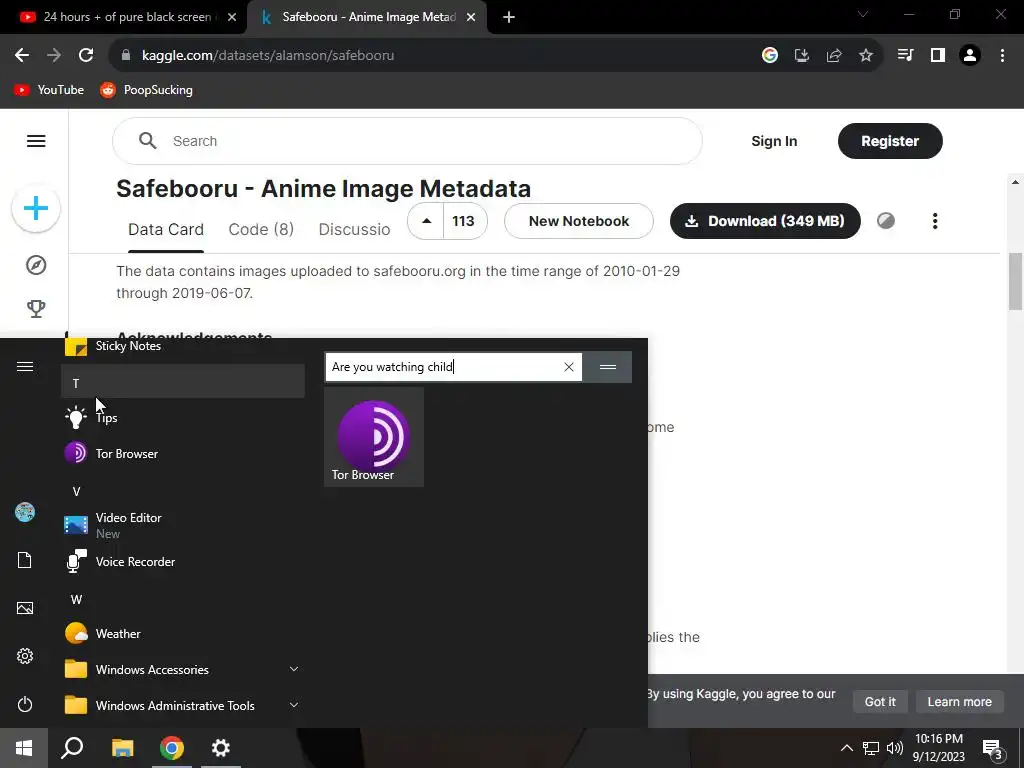Switch to the YouTube black screen tab

point(125,17)
